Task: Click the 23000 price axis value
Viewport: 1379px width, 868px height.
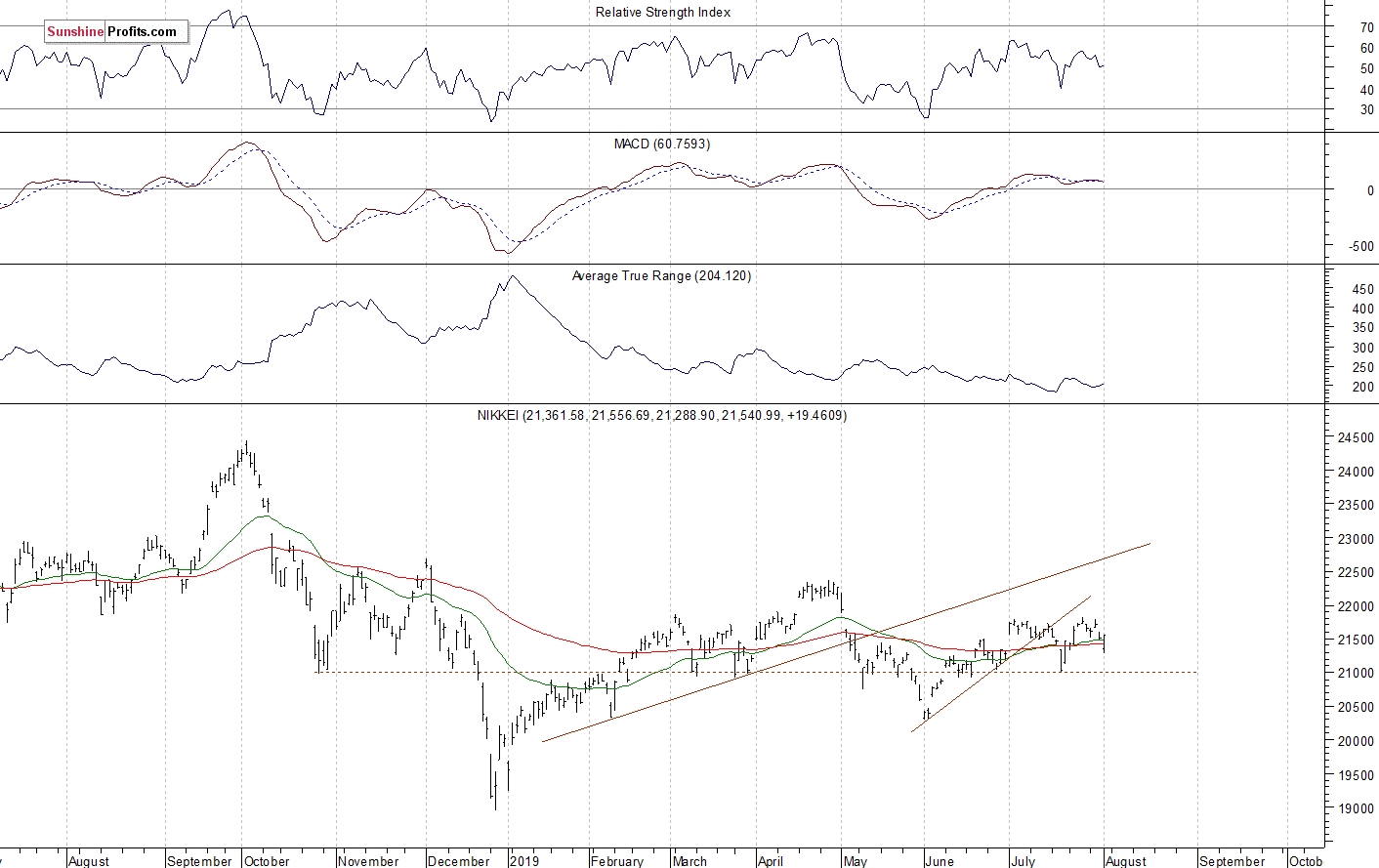Action: pos(1356,539)
